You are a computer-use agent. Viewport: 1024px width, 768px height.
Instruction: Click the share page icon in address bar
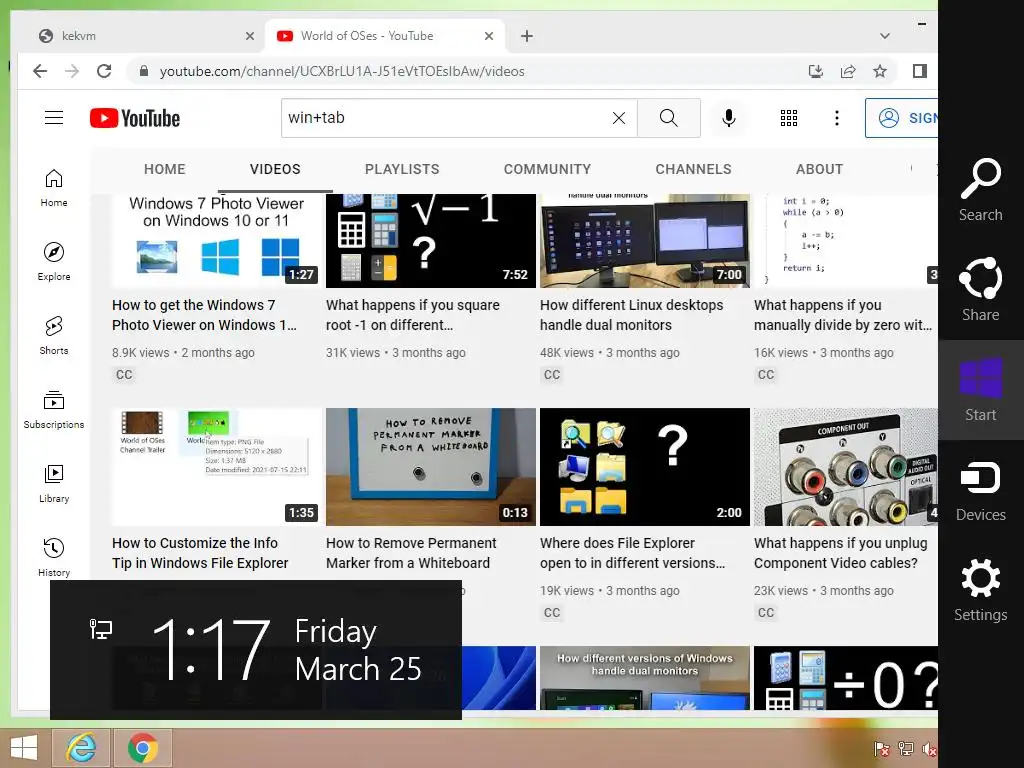tap(848, 71)
